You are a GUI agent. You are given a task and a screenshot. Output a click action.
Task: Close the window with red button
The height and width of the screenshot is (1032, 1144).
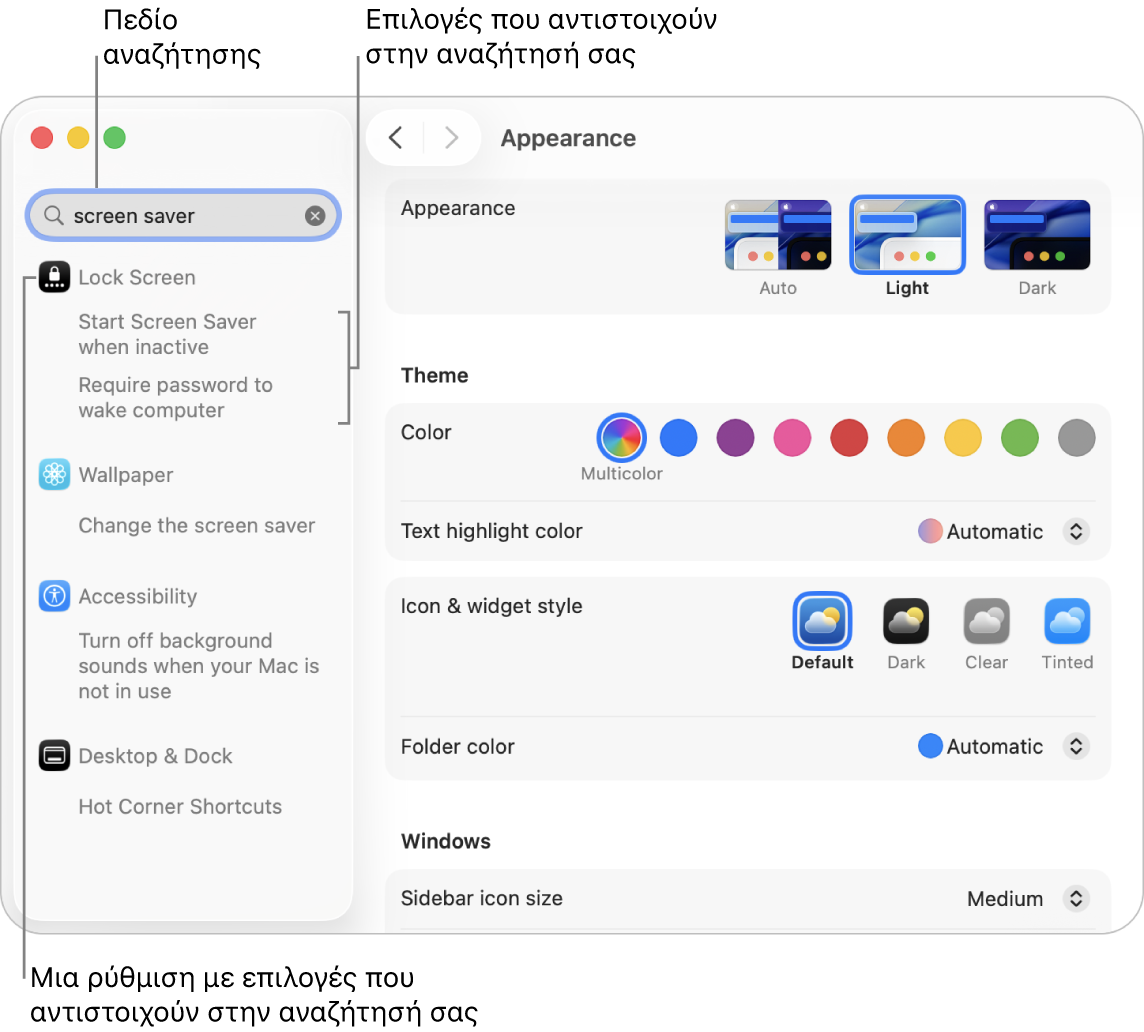coord(42,137)
